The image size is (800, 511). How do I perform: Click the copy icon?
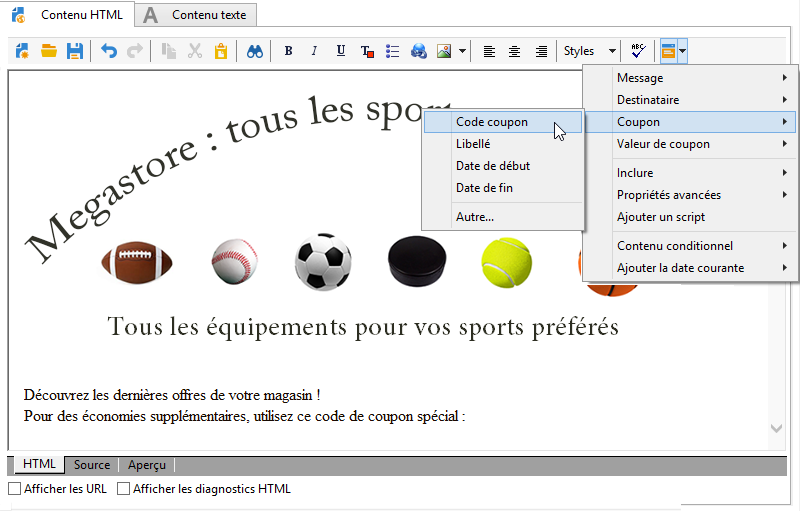[169, 51]
